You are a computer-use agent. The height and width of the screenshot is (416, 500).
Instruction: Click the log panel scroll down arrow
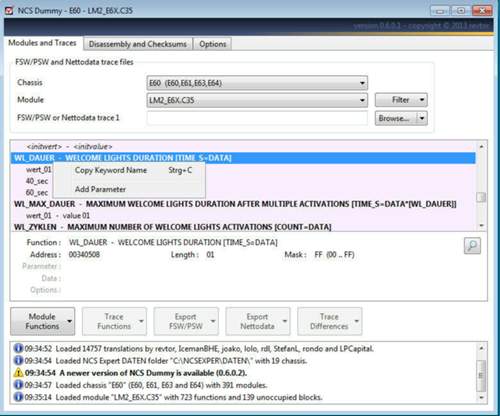click(481, 397)
